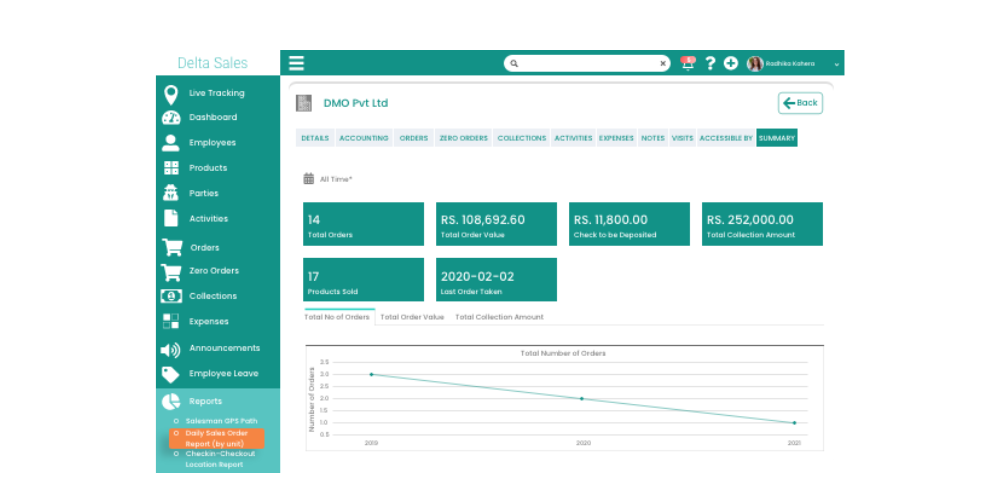Image resolution: width=1000 pixels, height=500 pixels.
Task: Click the Reports pie chart icon
Action: point(171,401)
